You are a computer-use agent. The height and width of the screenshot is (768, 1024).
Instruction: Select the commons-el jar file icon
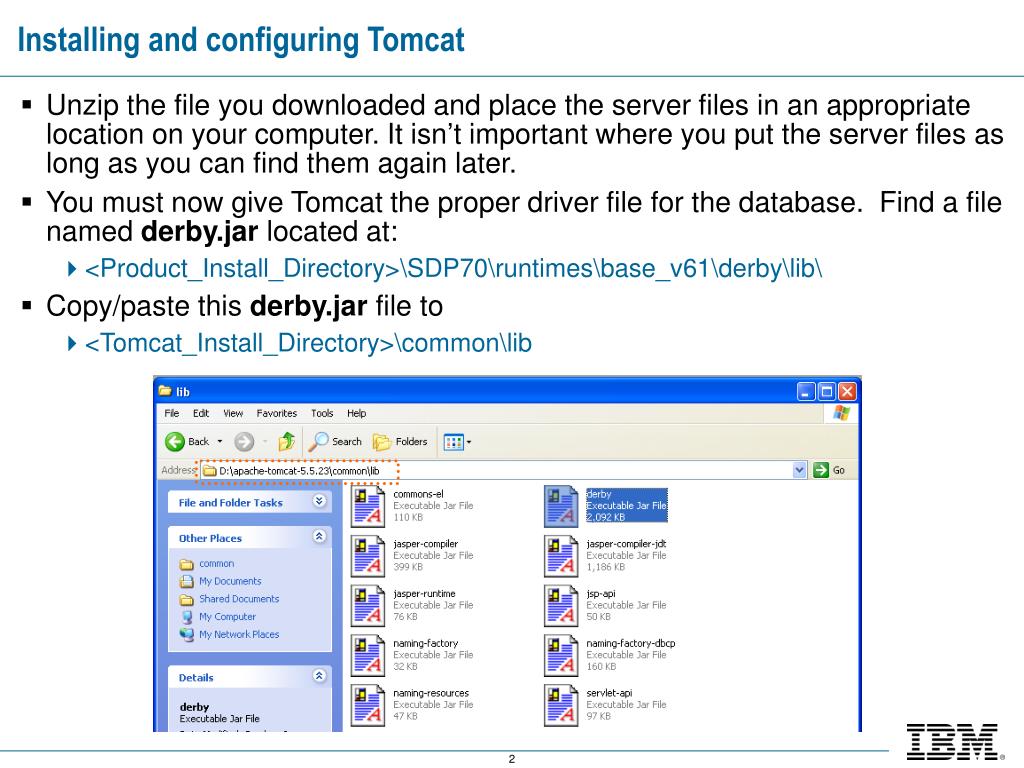pos(368,506)
